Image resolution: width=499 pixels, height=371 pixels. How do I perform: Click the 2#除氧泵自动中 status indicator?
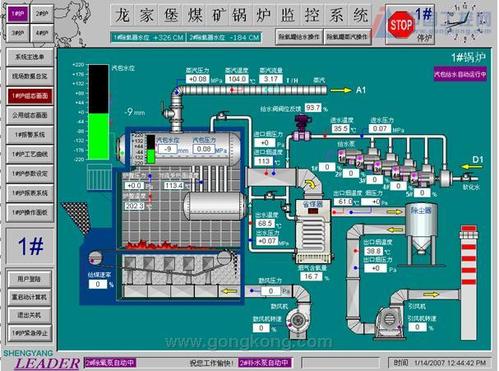110,363
